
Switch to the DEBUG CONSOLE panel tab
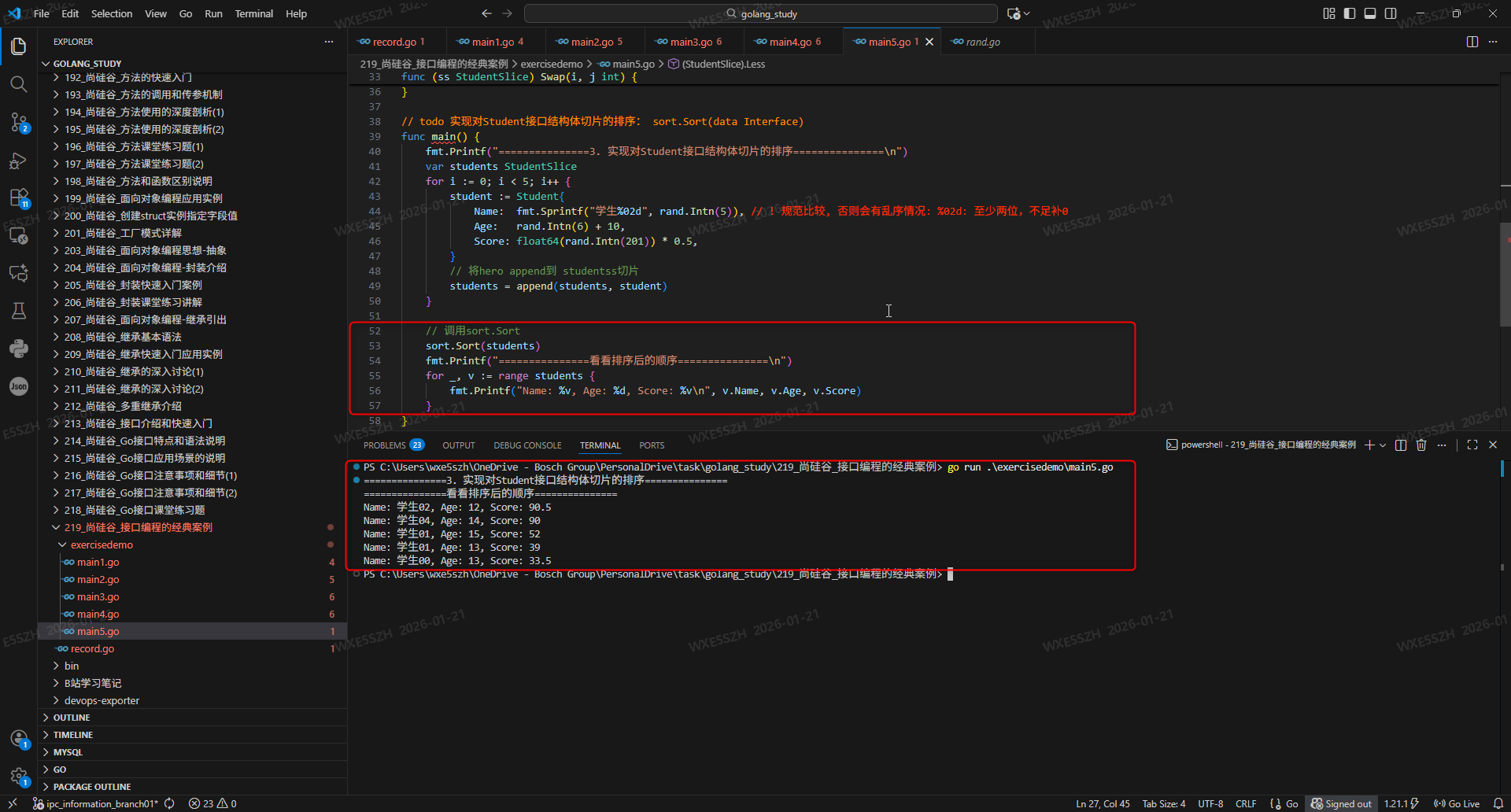[x=527, y=445]
